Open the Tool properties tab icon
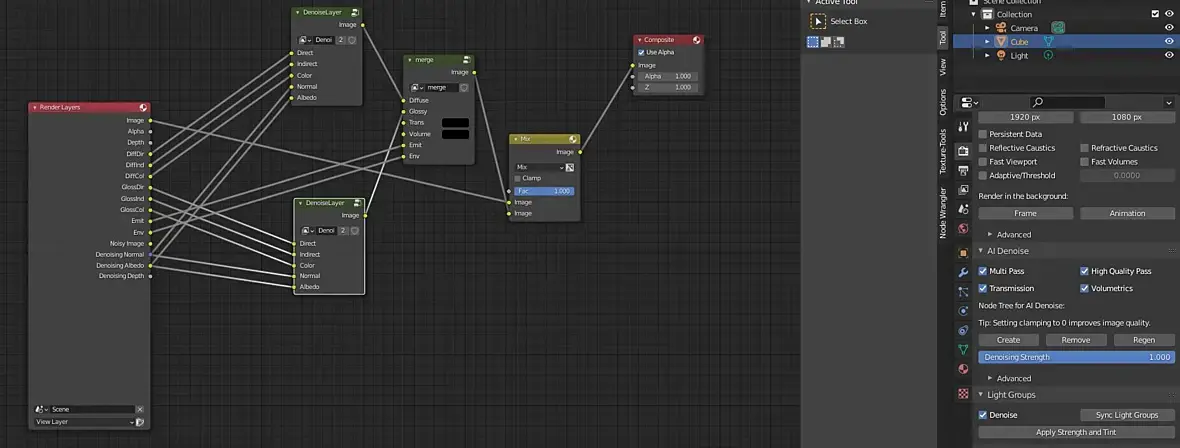The height and width of the screenshot is (448, 1180). (x=963, y=127)
